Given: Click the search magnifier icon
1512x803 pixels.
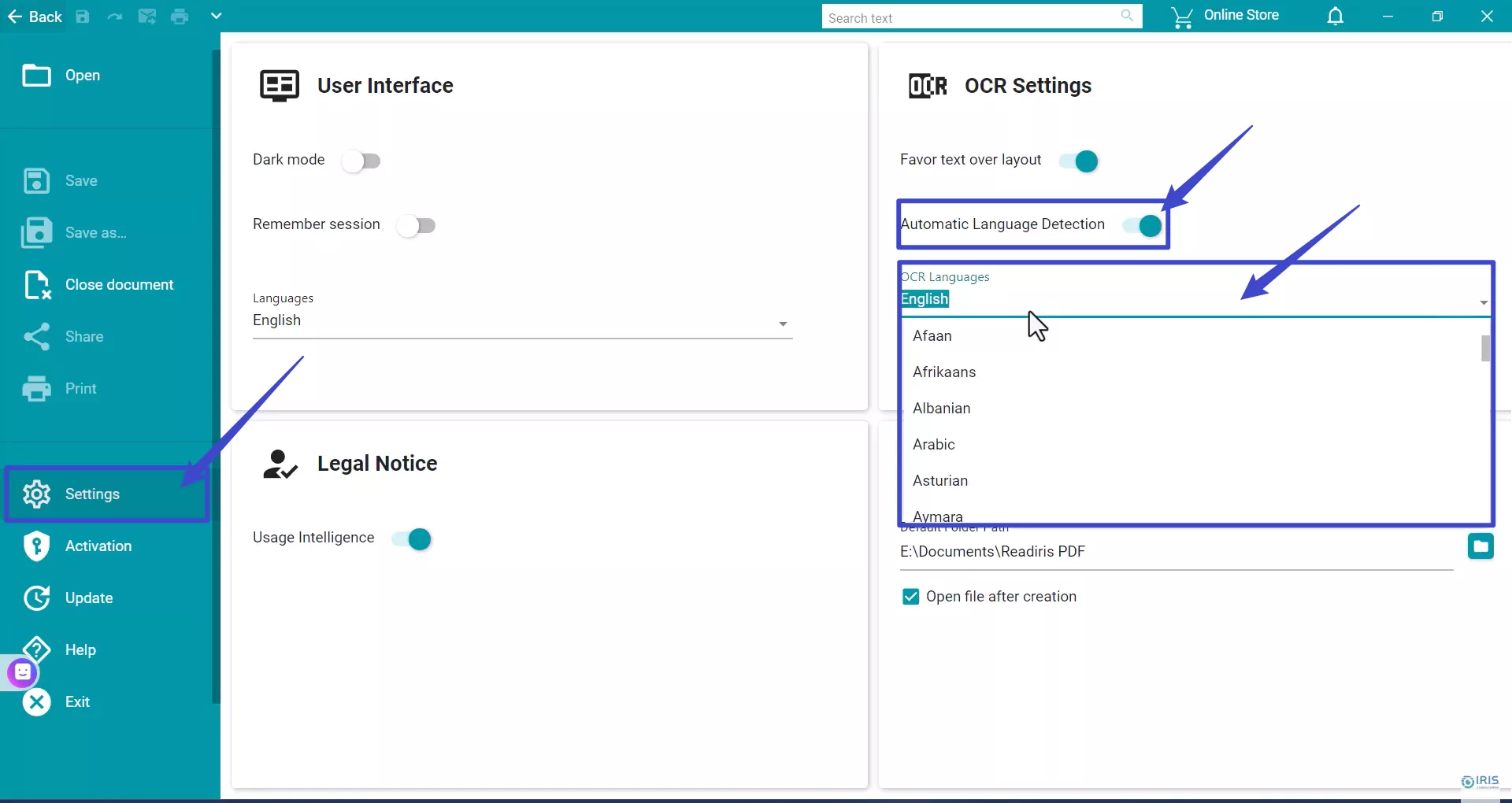Looking at the screenshot, I should [1128, 16].
